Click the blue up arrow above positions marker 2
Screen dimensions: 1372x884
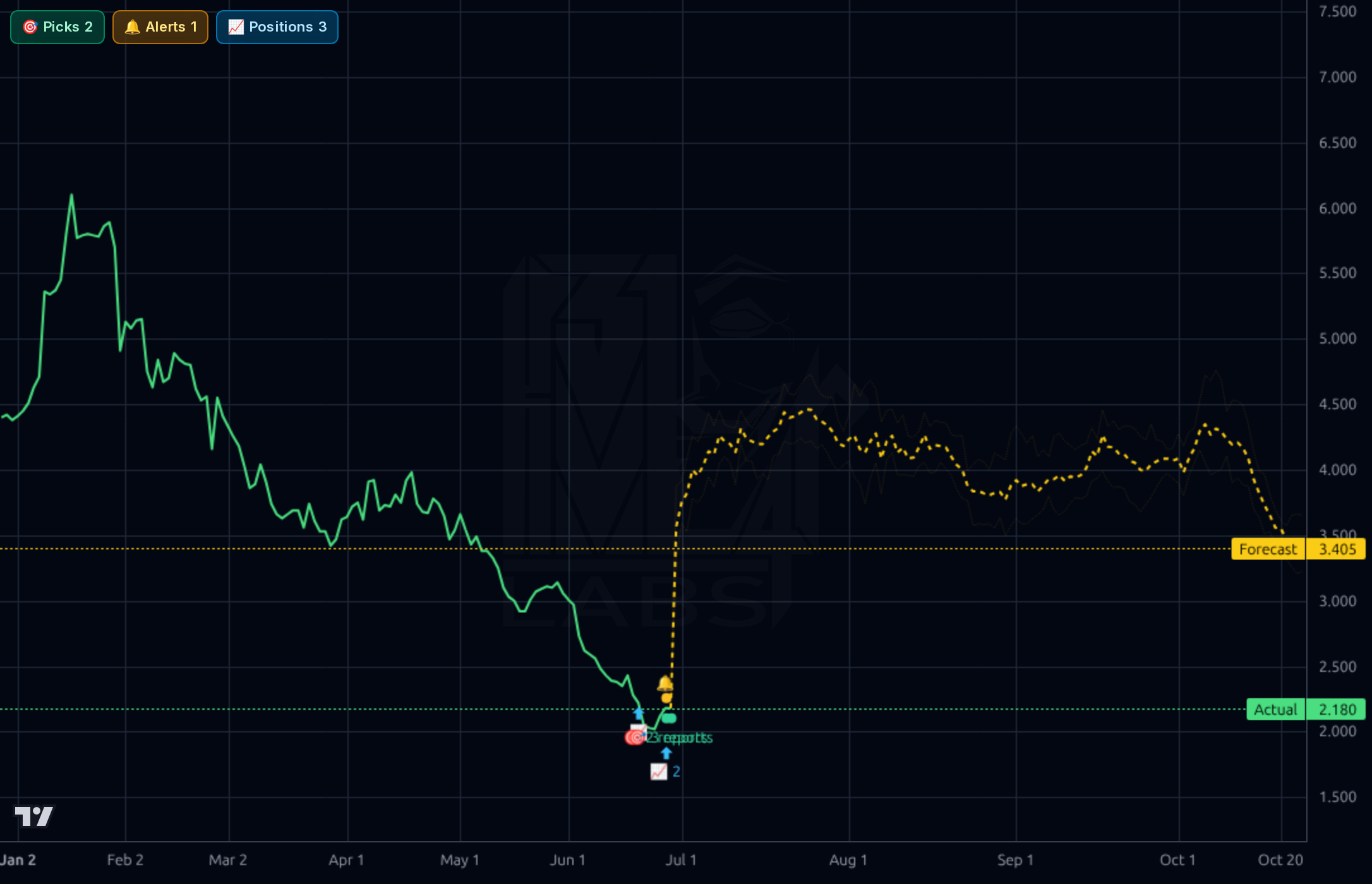(x=666, y=753)
